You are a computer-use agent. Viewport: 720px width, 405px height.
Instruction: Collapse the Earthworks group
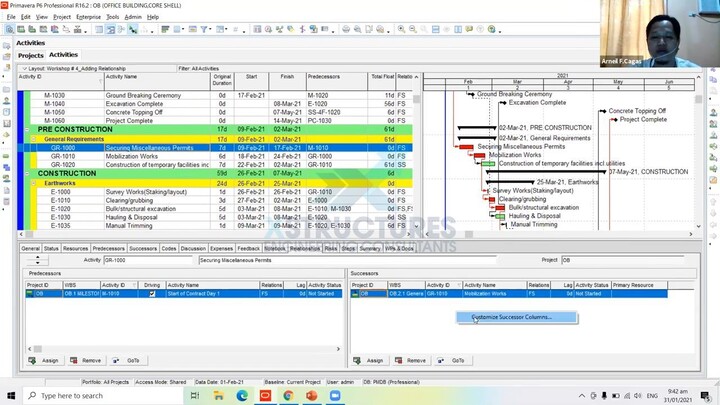pyautogui.click(x=34, y=183)
